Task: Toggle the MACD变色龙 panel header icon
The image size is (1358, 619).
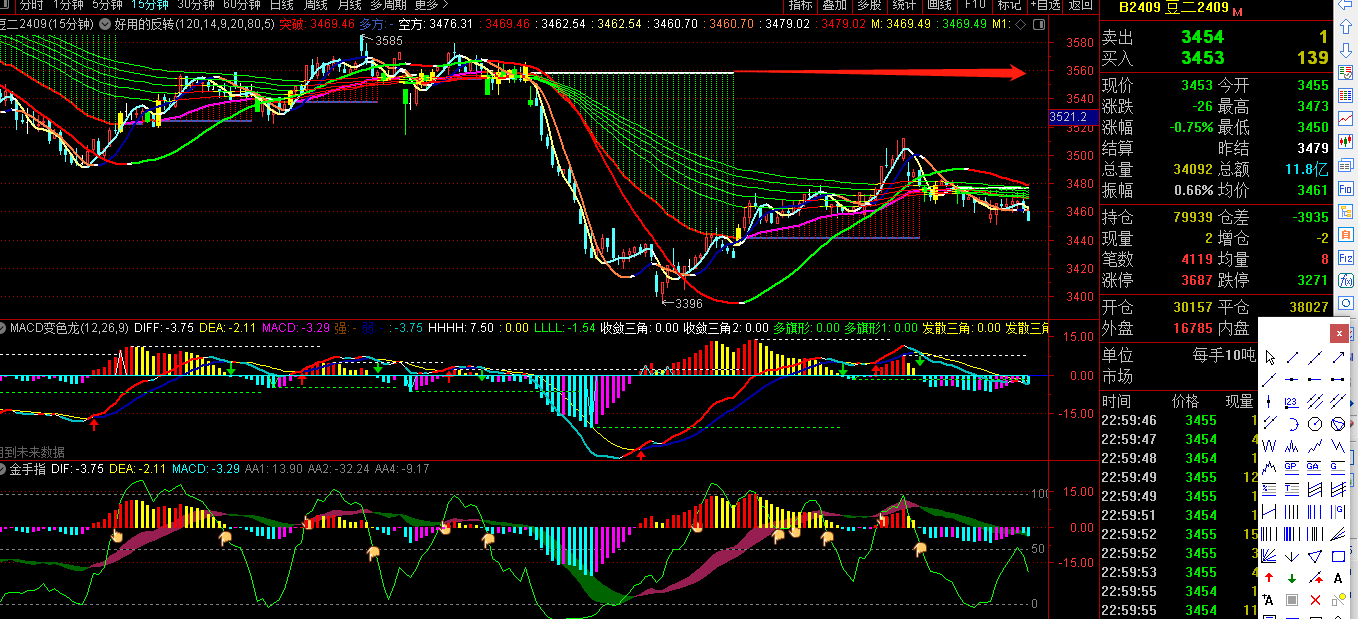Action: click(x=4, y=327)
